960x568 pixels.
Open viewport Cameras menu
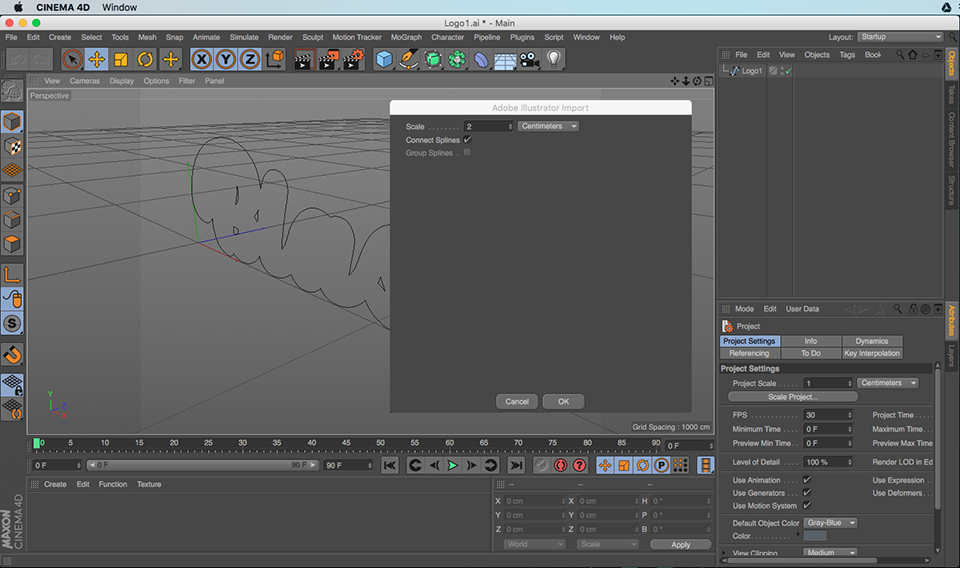pyautogui.click(x=84, y=81)
